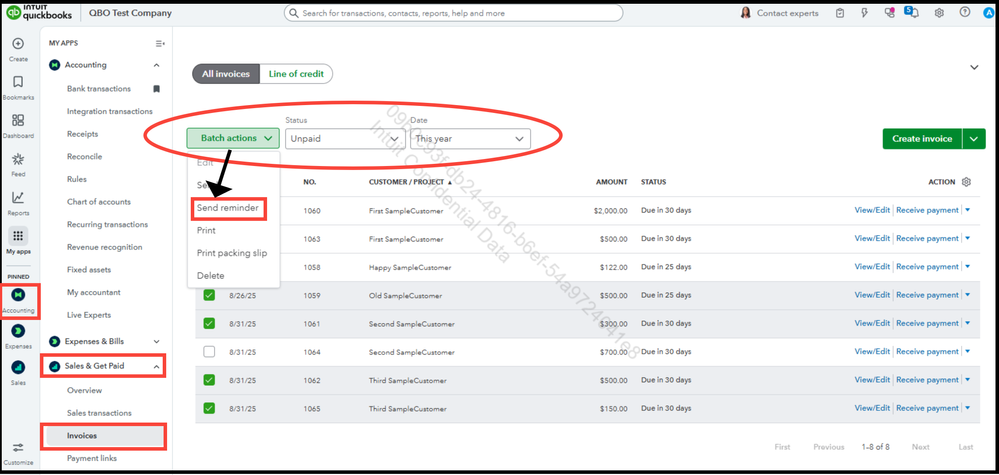Go to Dashboard icon in left rail
This screenshot has height=475, width=999.
point(18,120)
